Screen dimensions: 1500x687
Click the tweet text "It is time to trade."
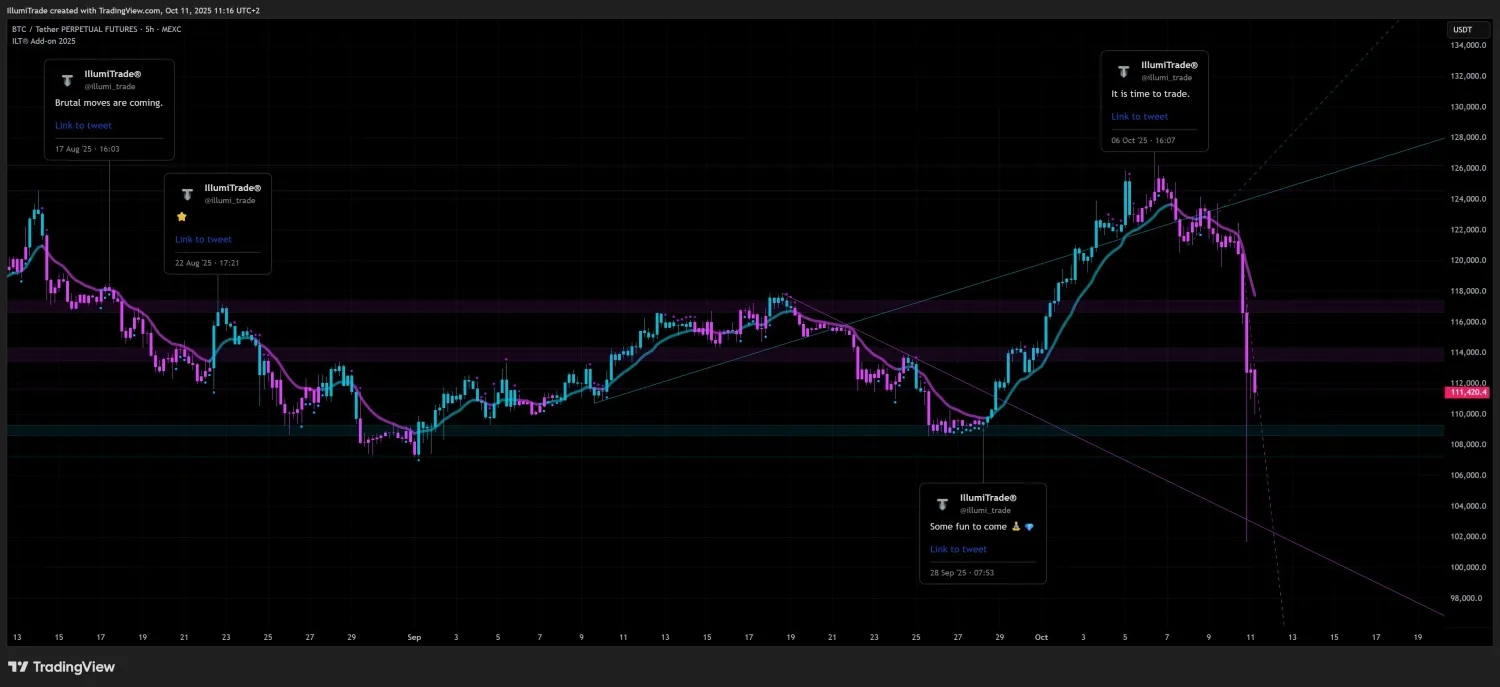coord(1150,94)
